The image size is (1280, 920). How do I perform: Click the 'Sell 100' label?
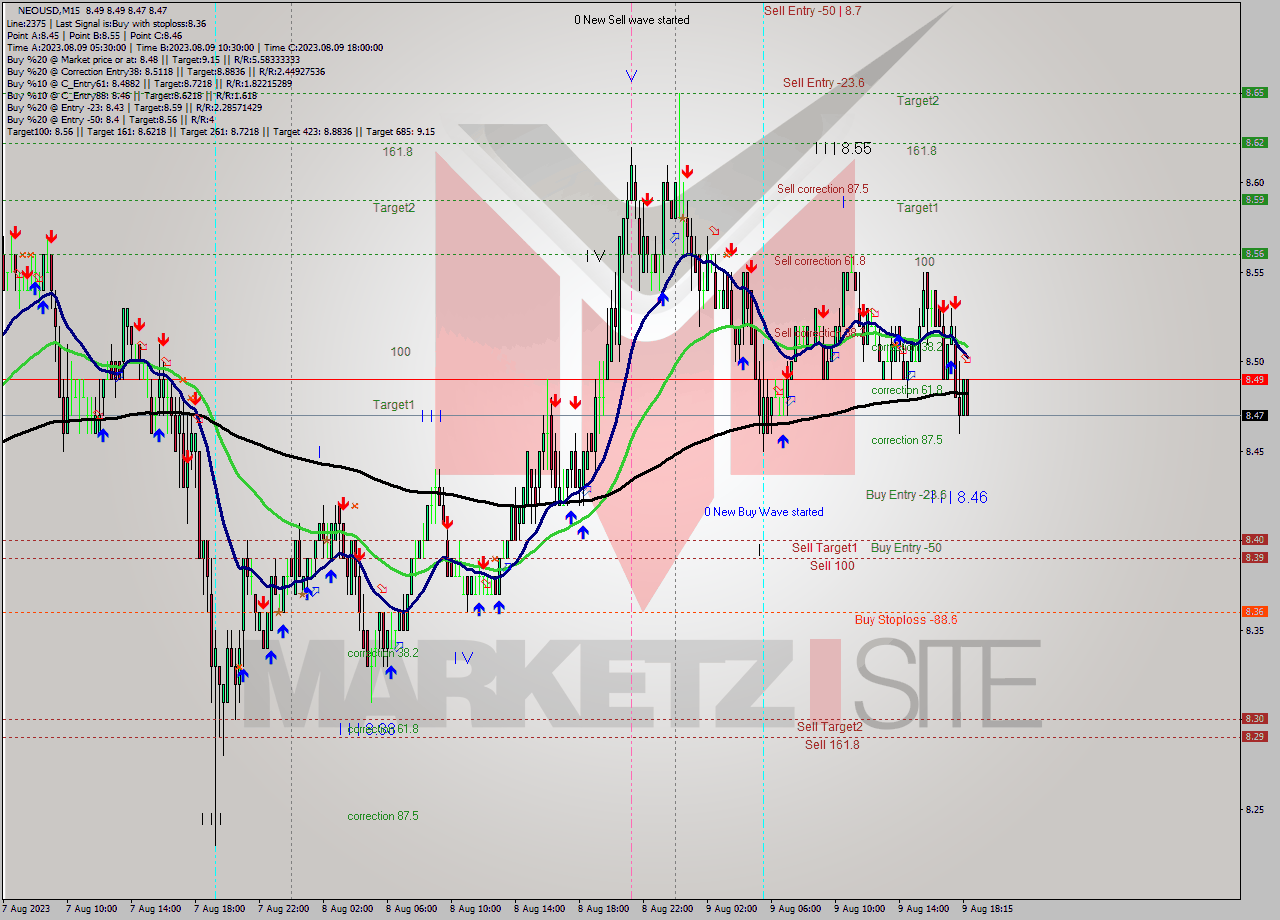(x=832, y=566)
